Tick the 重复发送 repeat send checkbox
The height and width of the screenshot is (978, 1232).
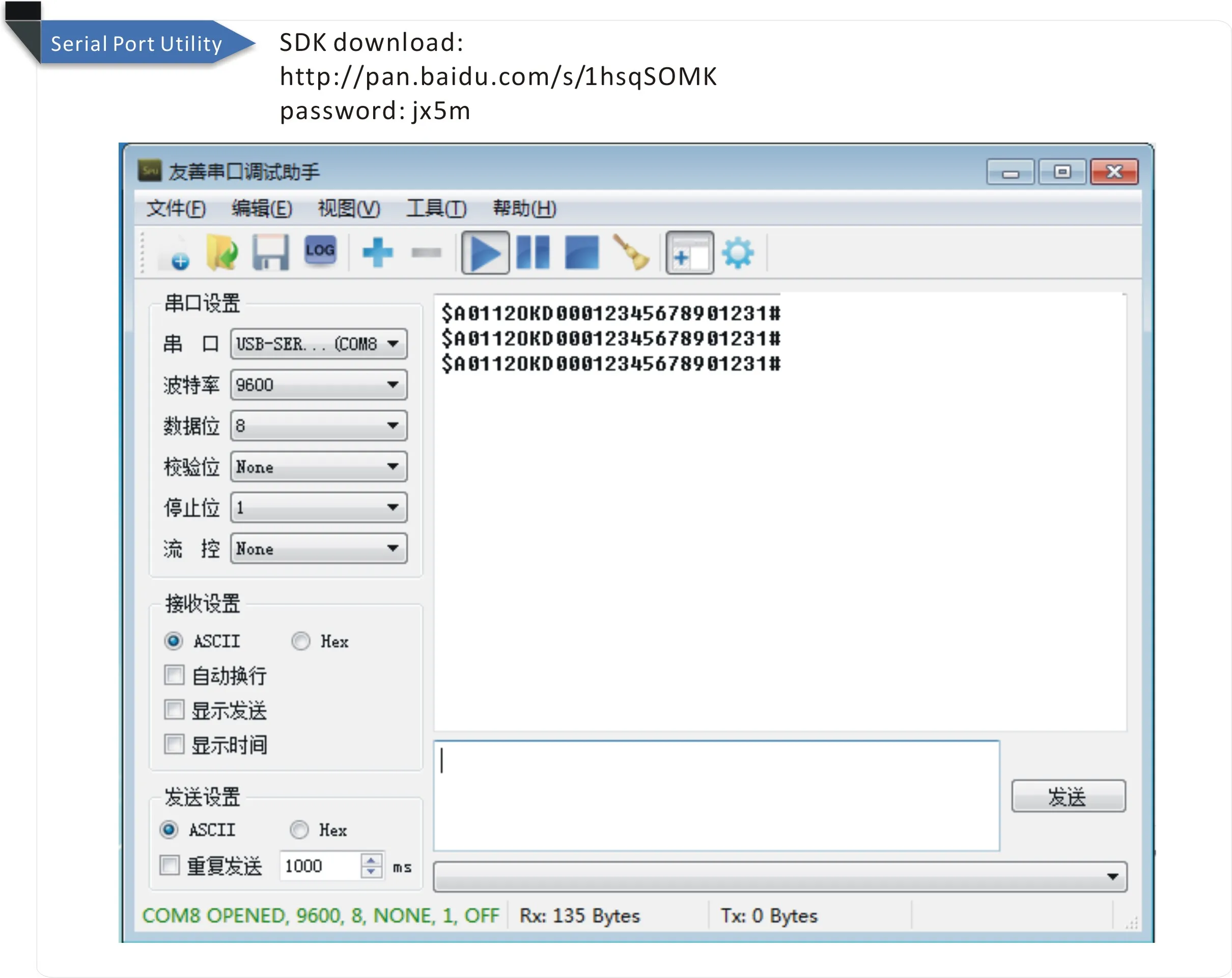(170, 865)
